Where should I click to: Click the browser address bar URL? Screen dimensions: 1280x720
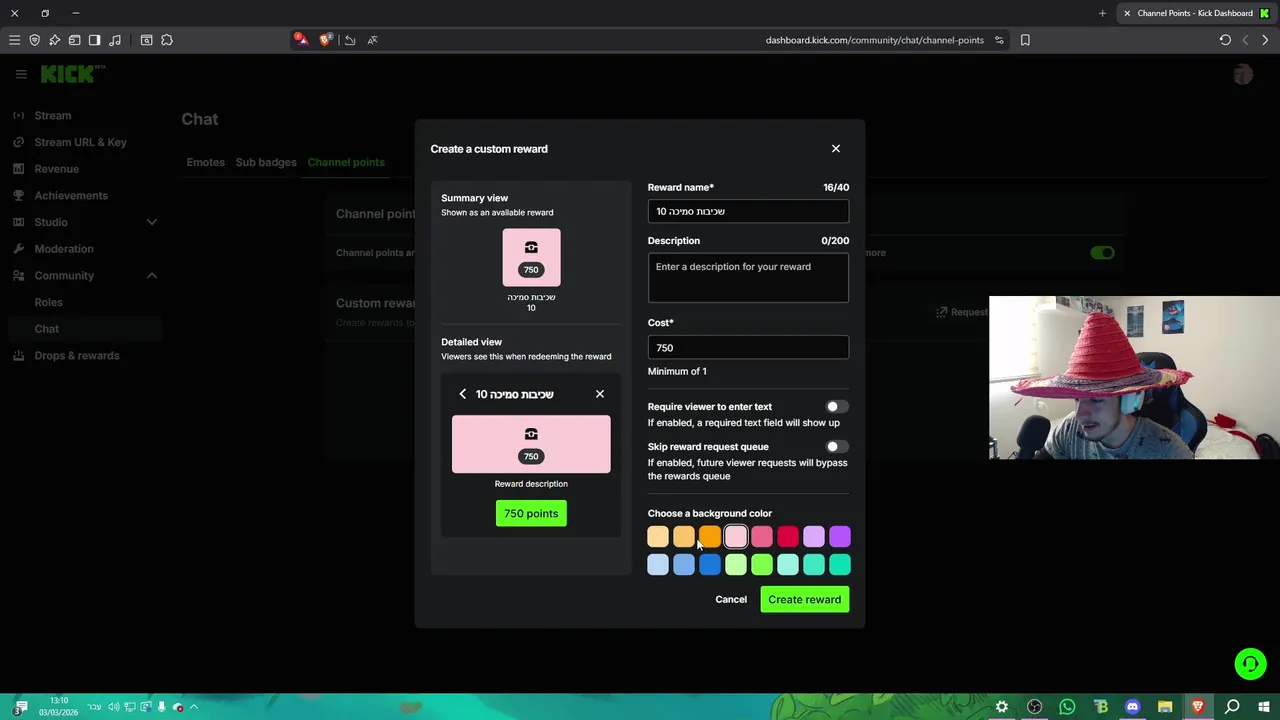874,40
